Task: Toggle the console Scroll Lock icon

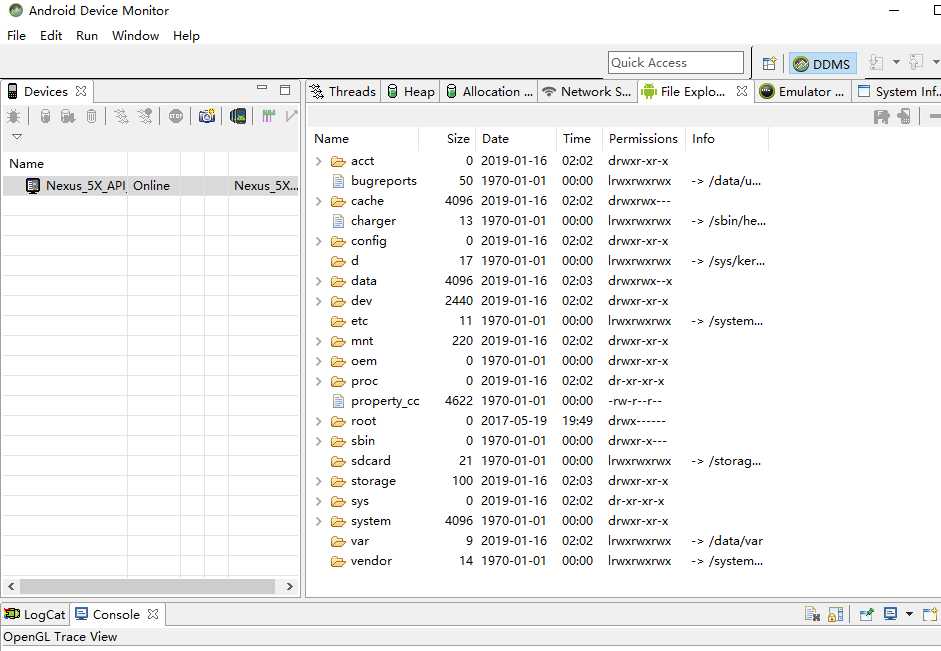Action: 835,614
